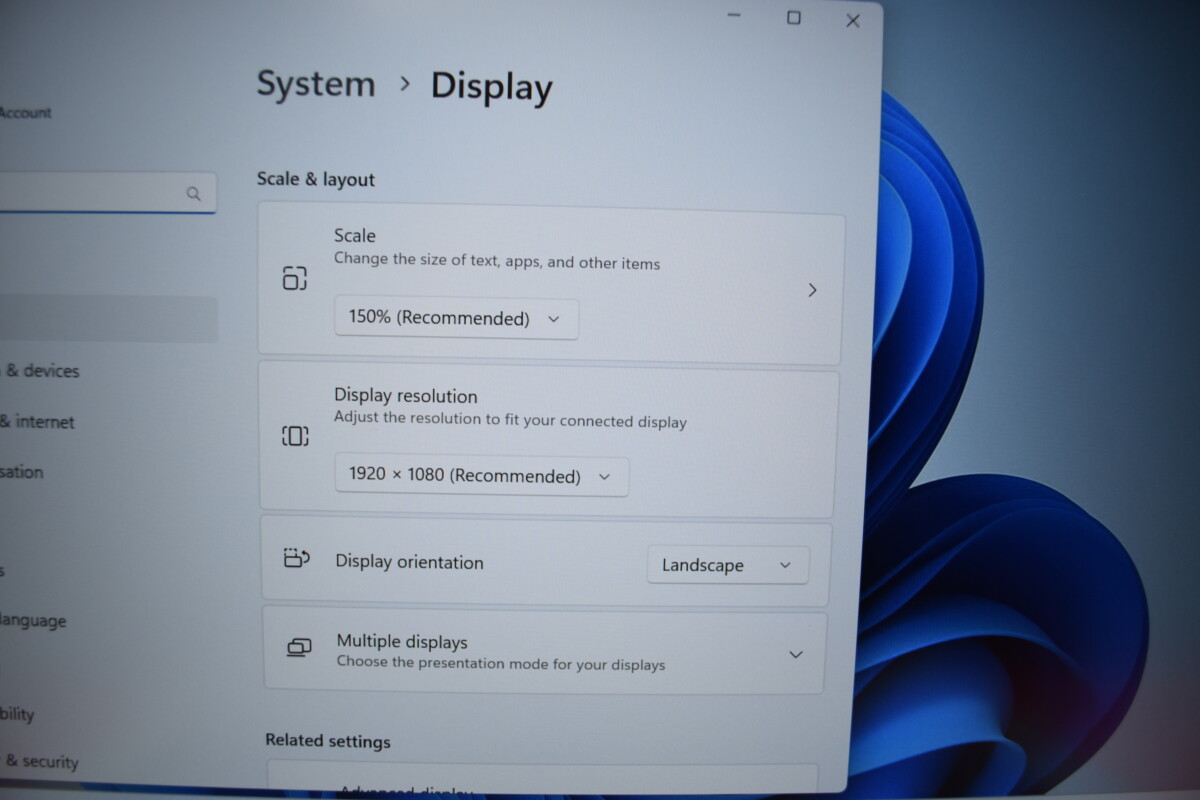Click 'Choose the presentation mode' description
The height and width of the screenshot is (800, 1200).
(x=501, y=663)
